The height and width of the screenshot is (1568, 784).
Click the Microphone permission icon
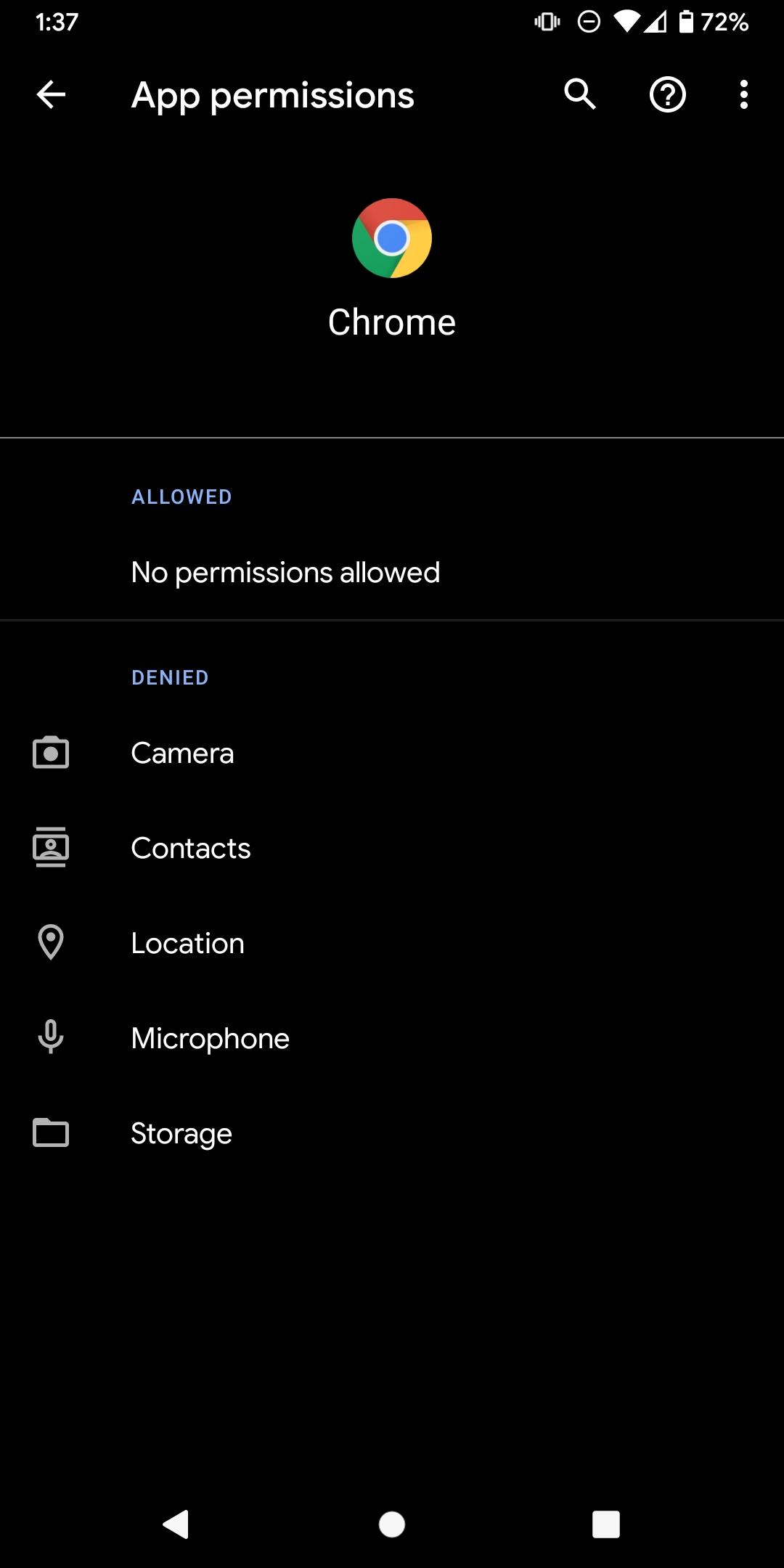click(x=50, y=1037)
